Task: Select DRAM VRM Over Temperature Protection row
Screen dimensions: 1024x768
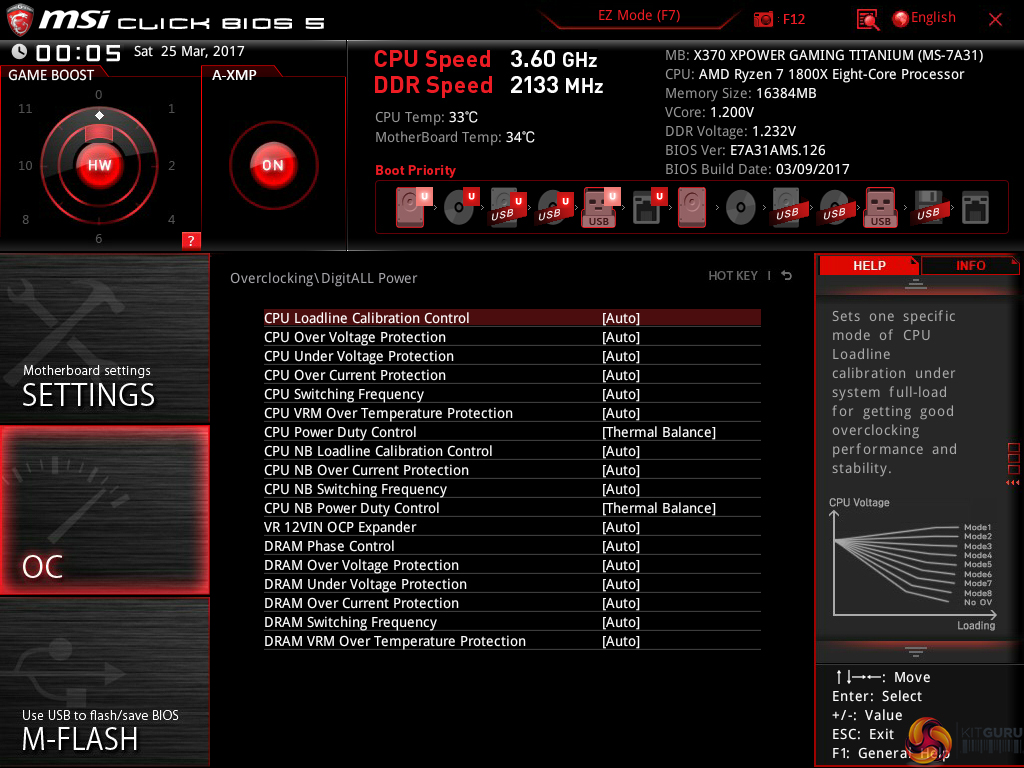Action: coord(512,641)
